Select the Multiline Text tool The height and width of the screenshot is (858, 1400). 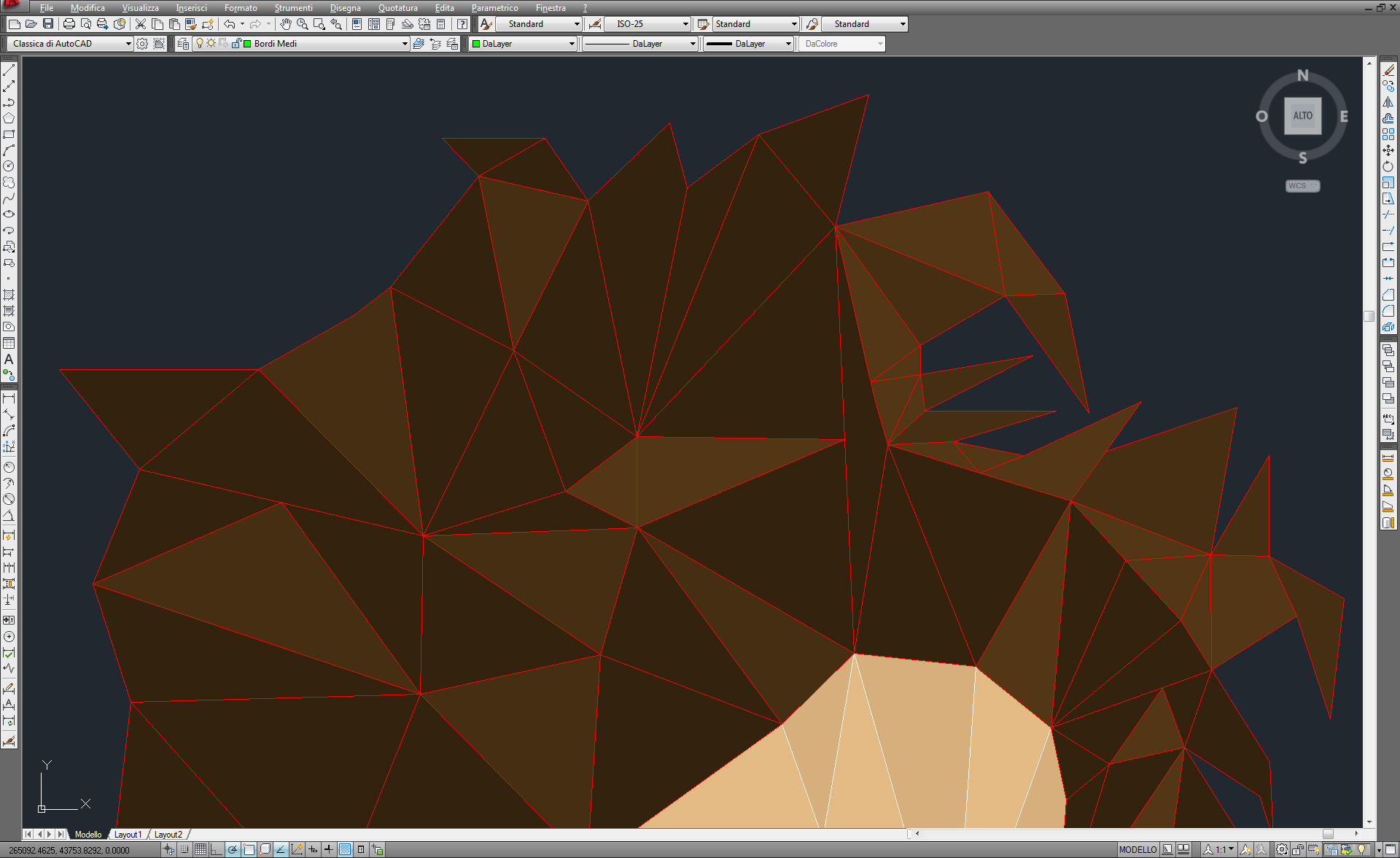[x=9, y=360]
